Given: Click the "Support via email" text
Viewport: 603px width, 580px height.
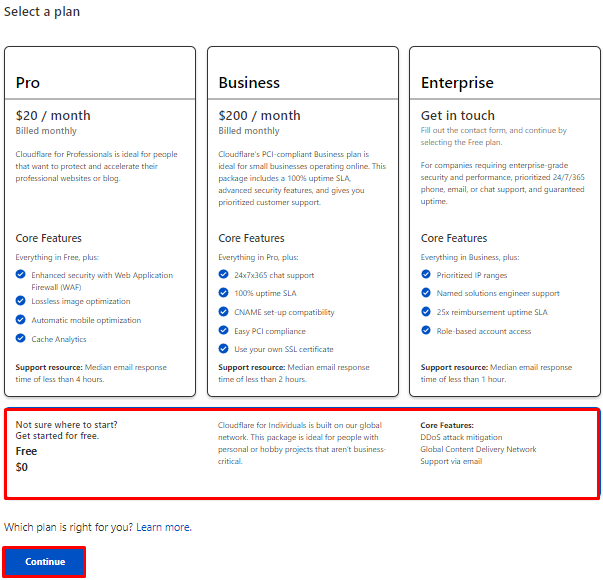Looking at the screenshot, I should pos(451,461).
